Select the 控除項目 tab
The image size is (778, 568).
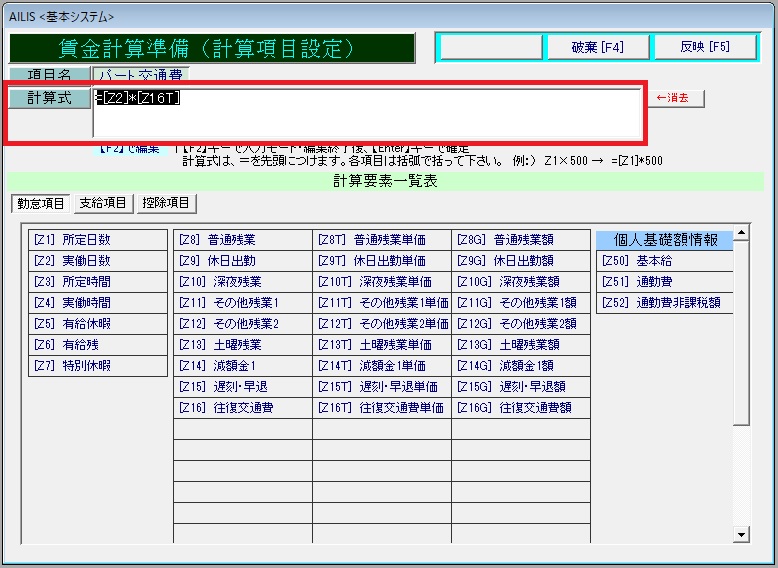[x=167, y=204]
